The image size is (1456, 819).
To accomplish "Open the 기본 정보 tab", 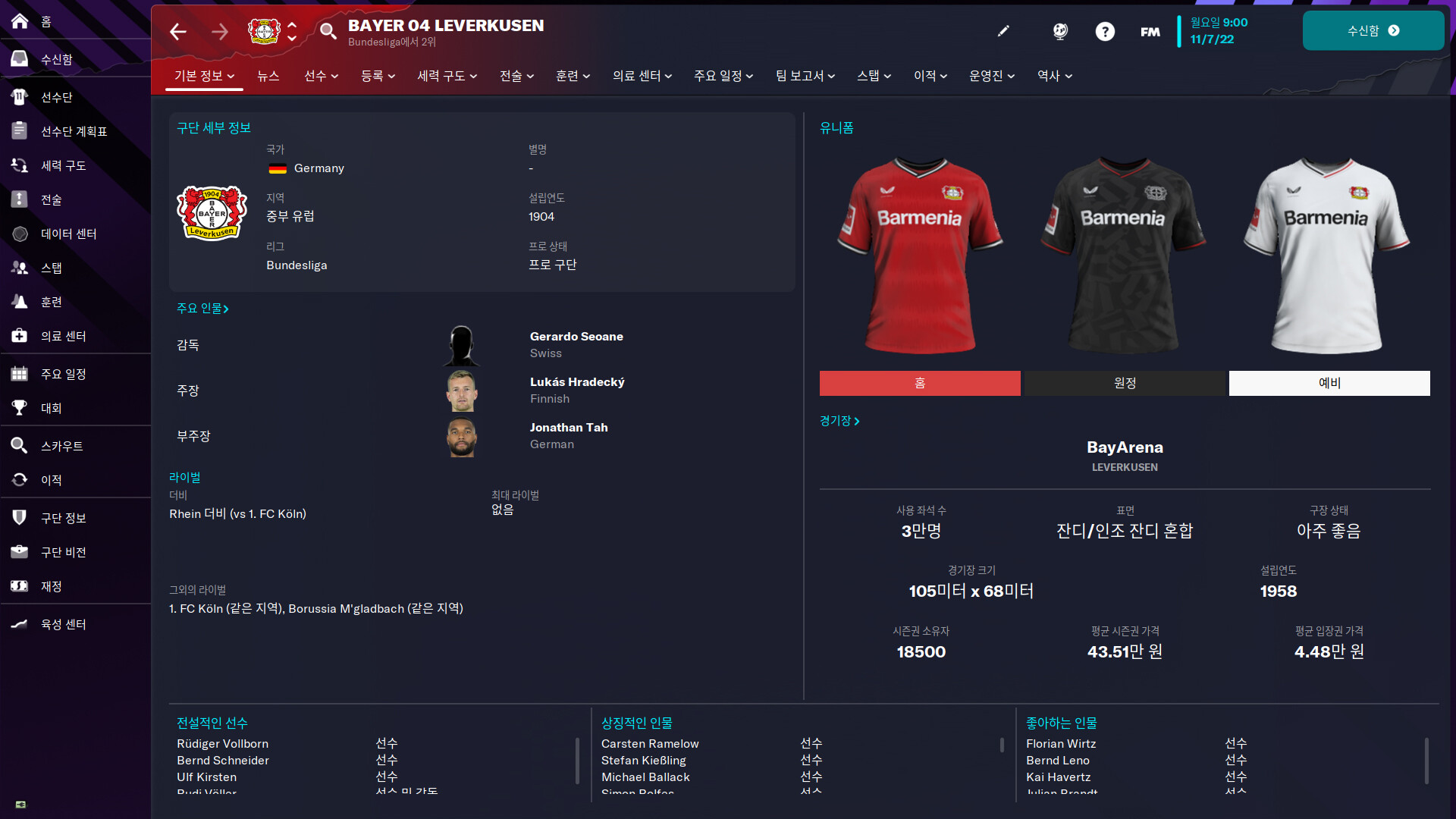I will (204, 76).
